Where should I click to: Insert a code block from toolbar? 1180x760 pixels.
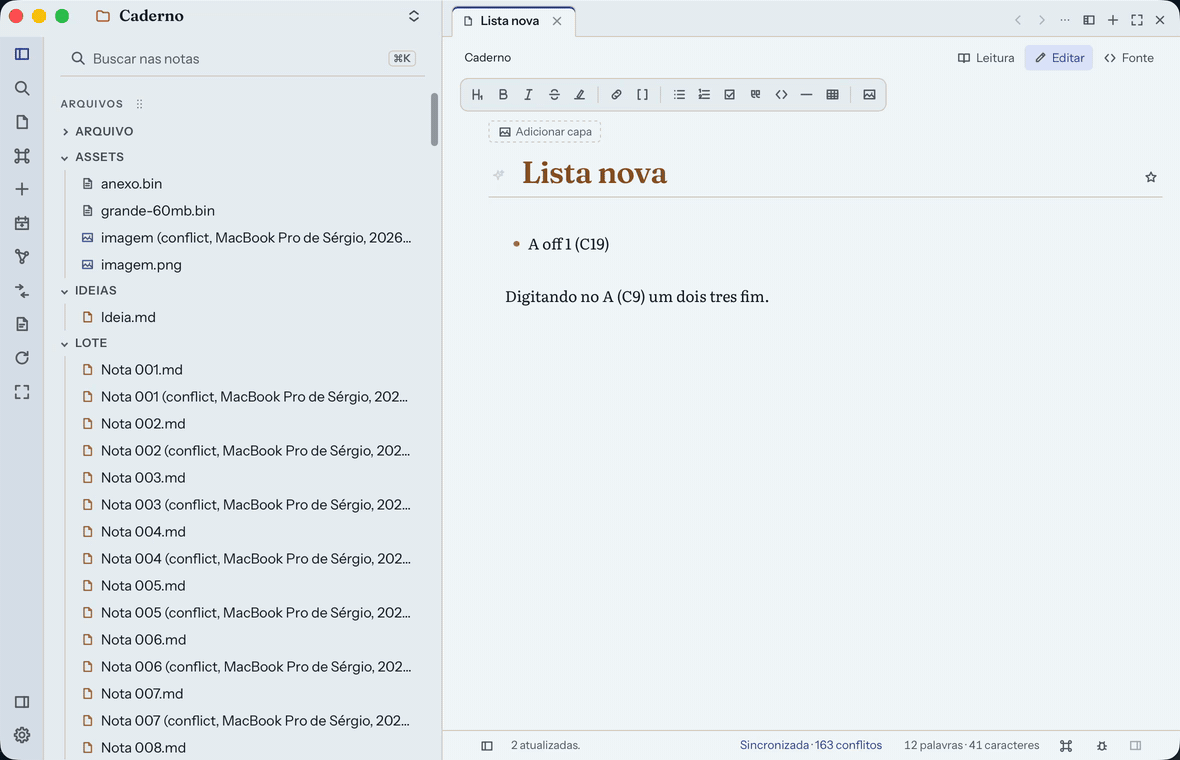(781, 95)
